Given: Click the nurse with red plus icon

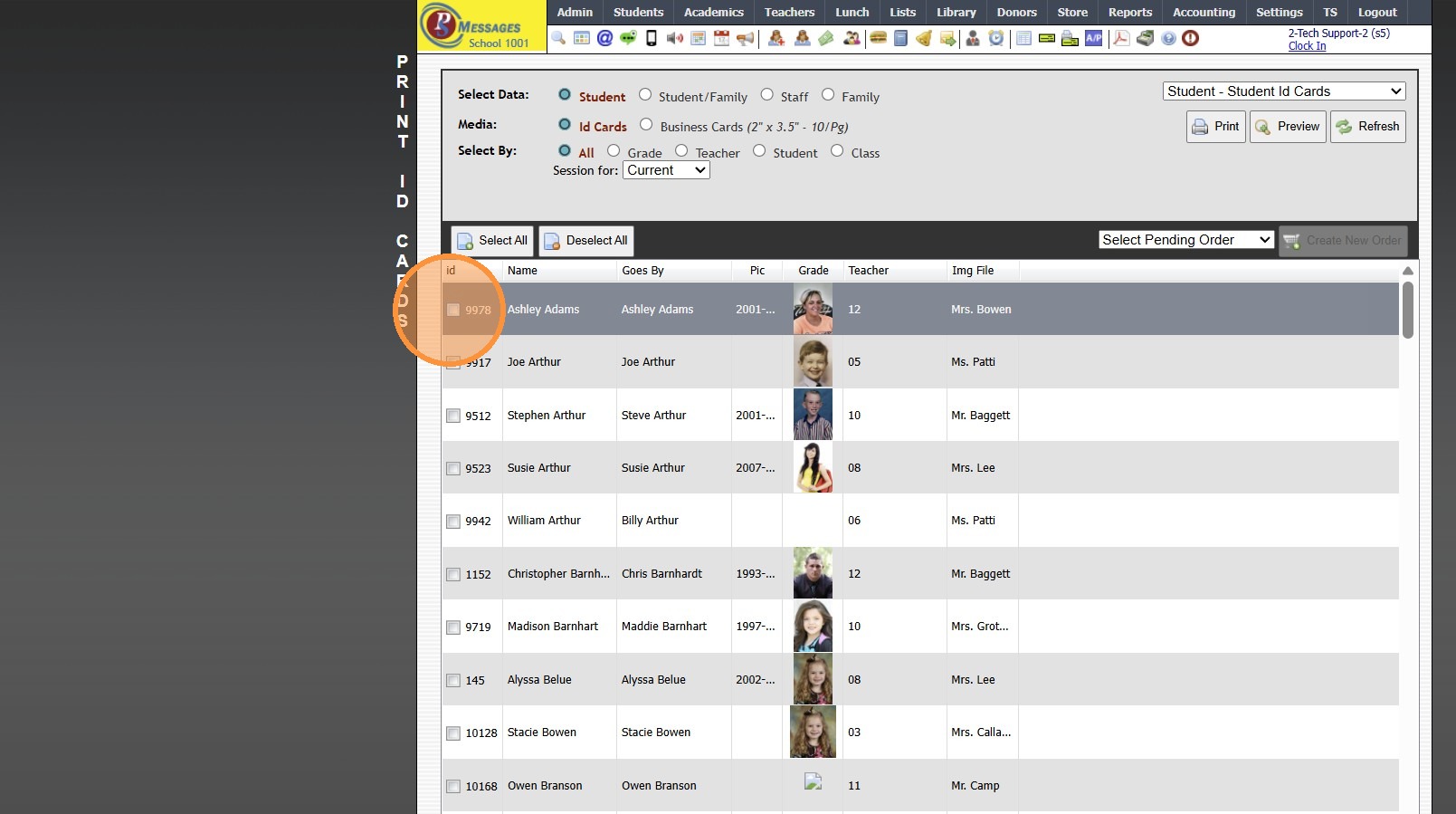Looking at the screenshot, I should (776, 38).
